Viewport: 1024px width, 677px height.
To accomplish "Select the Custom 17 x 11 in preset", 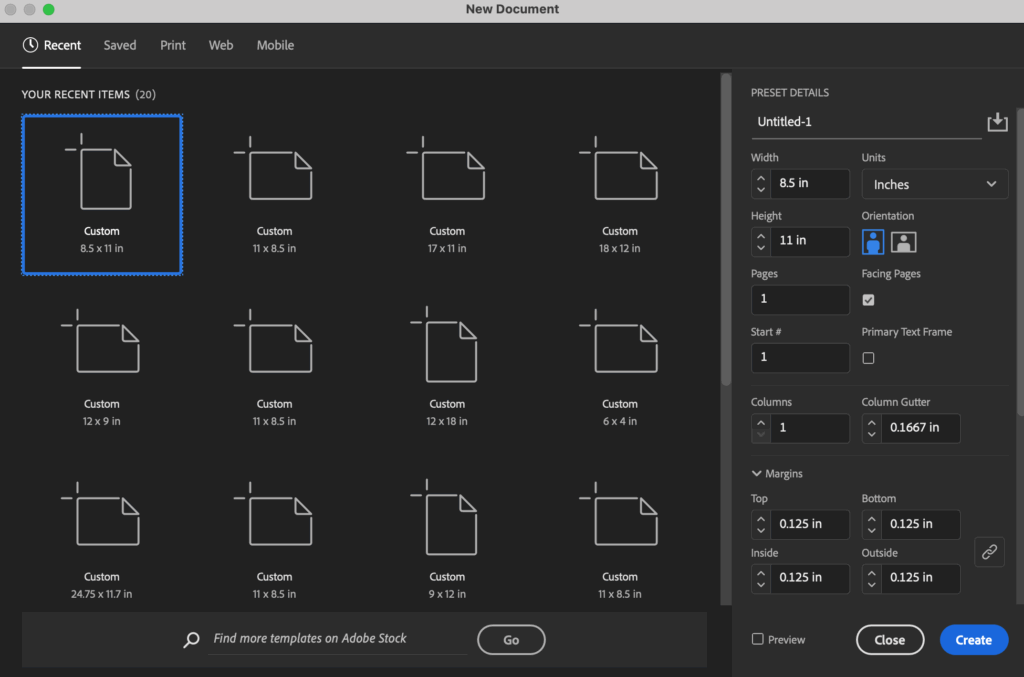I will [x=447, y=195].
